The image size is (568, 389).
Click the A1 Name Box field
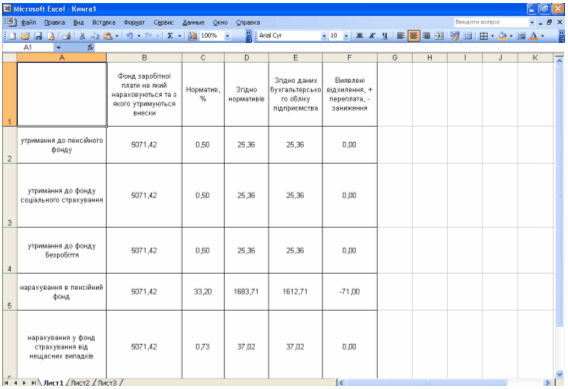[28, 47]
